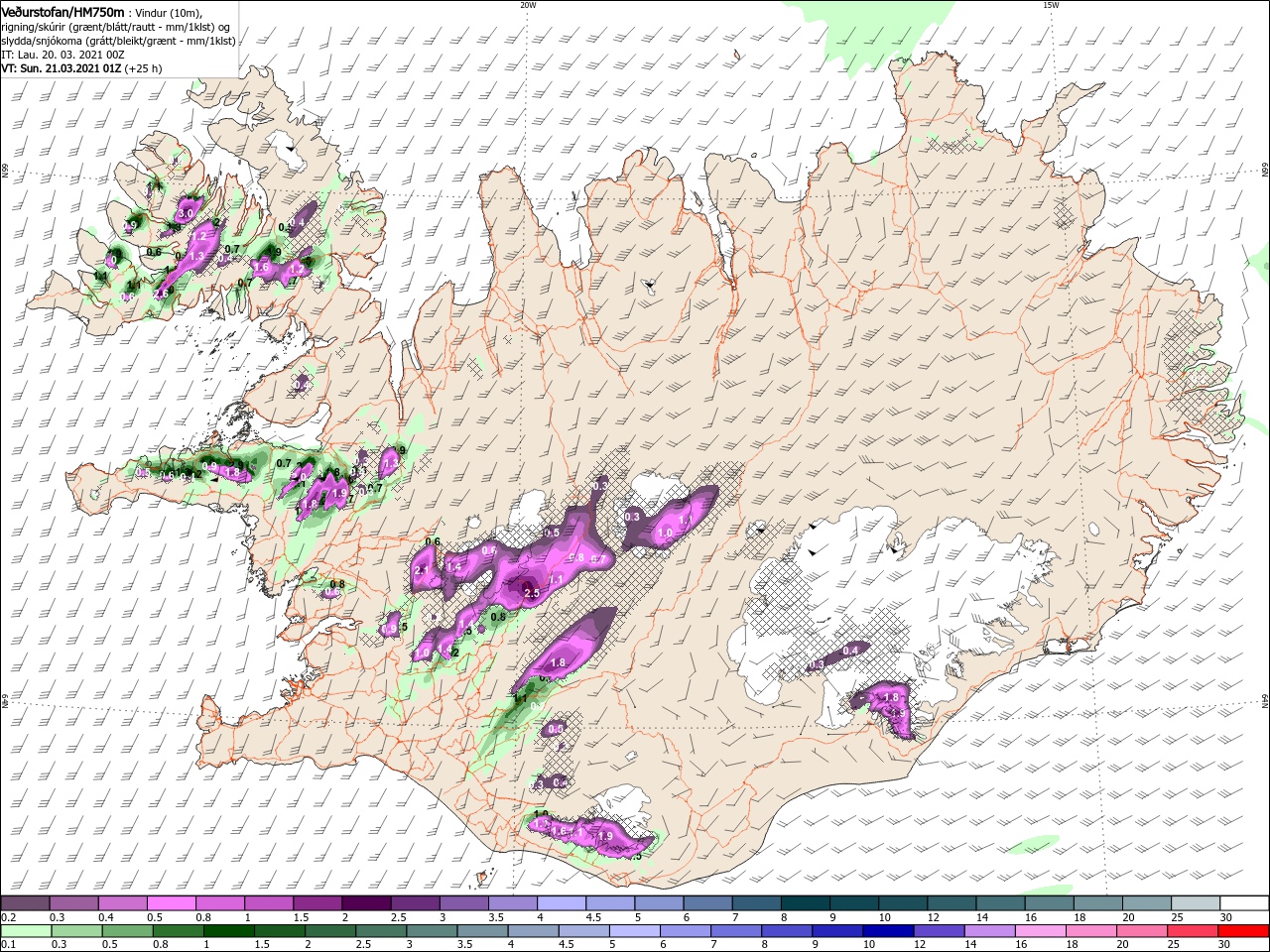The image size is (1270, 952).
Task: Pick upper legend swatch between 0.2 and 0.3
Action: click(x=25, y=903)
